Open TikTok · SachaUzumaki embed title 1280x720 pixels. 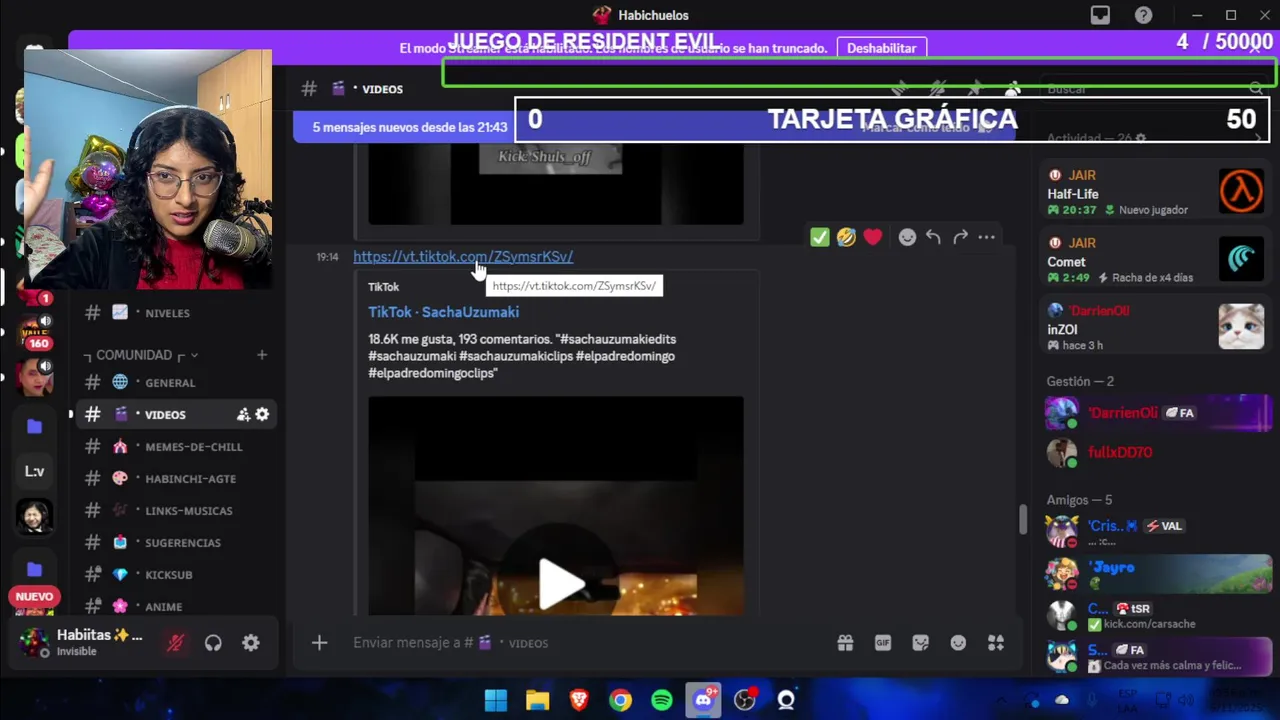[443, 312]
